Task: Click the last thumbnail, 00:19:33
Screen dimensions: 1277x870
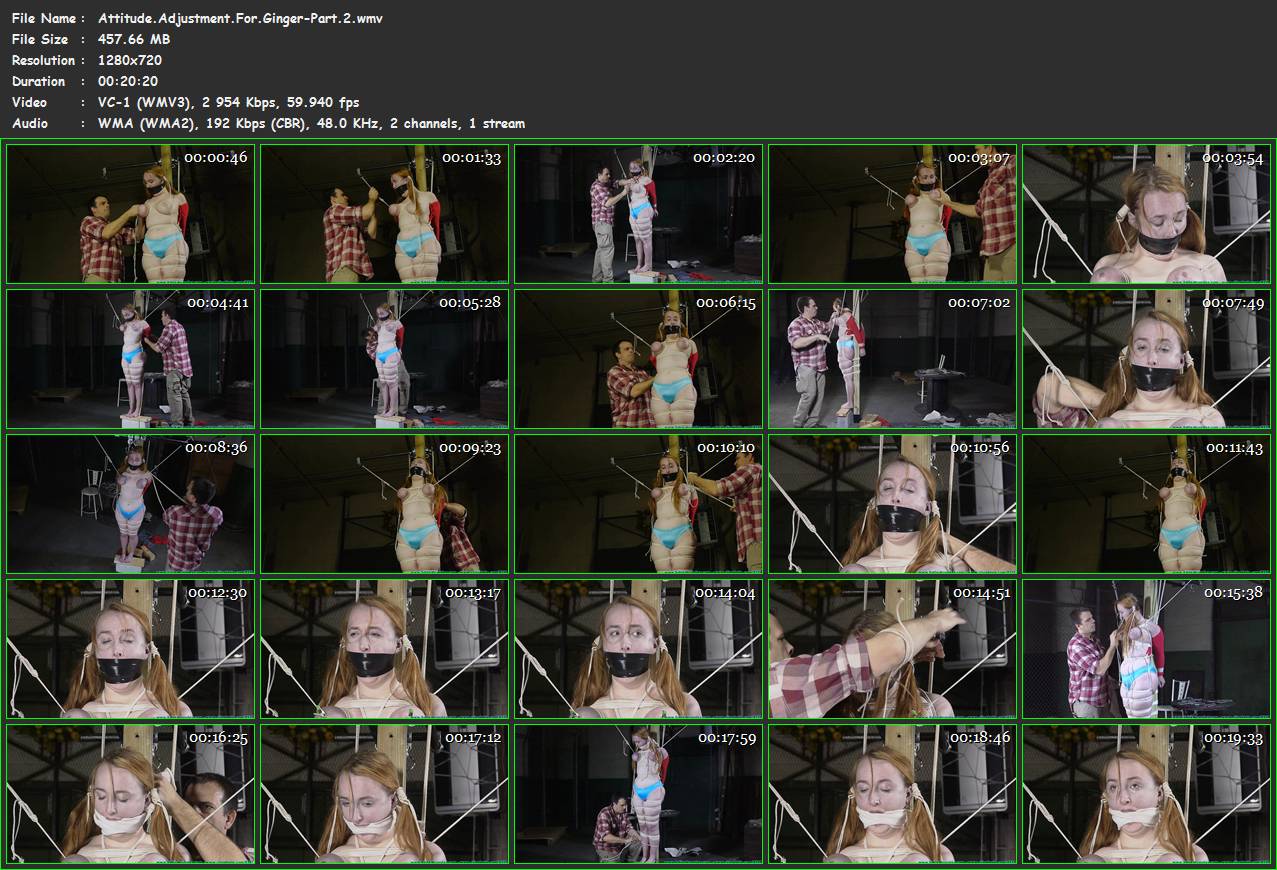Action: click(1146, 794)
